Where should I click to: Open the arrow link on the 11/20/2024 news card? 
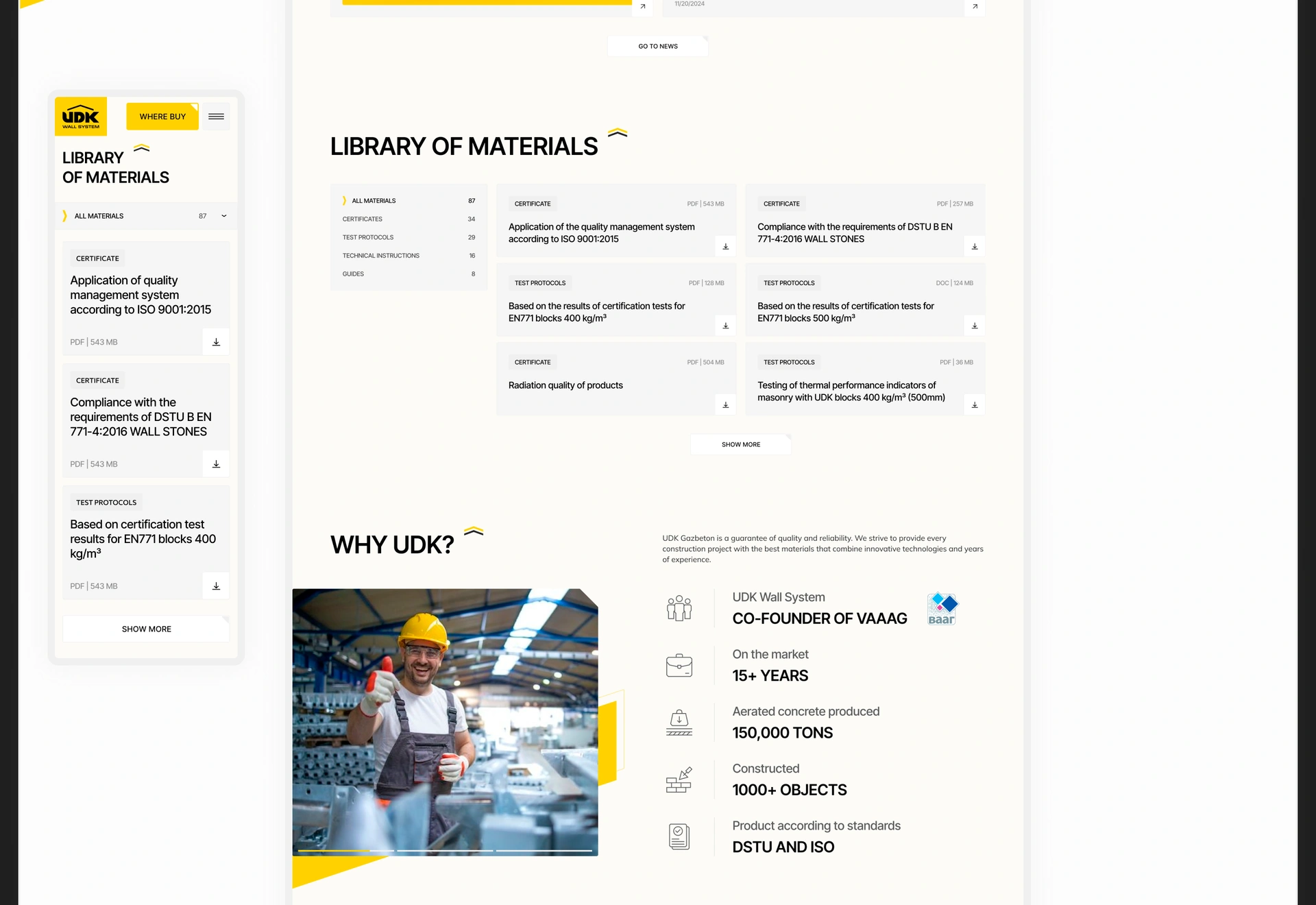(974, 7)
